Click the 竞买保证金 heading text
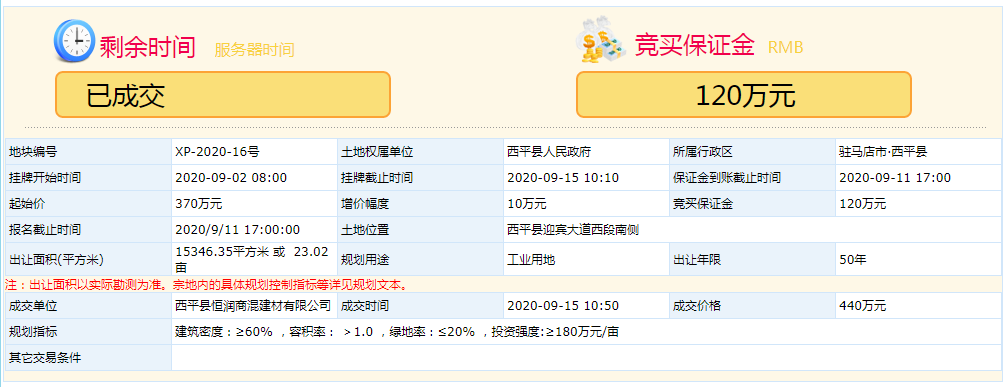The width and height of the screenshot is (1007, 387). click(694, 46)
